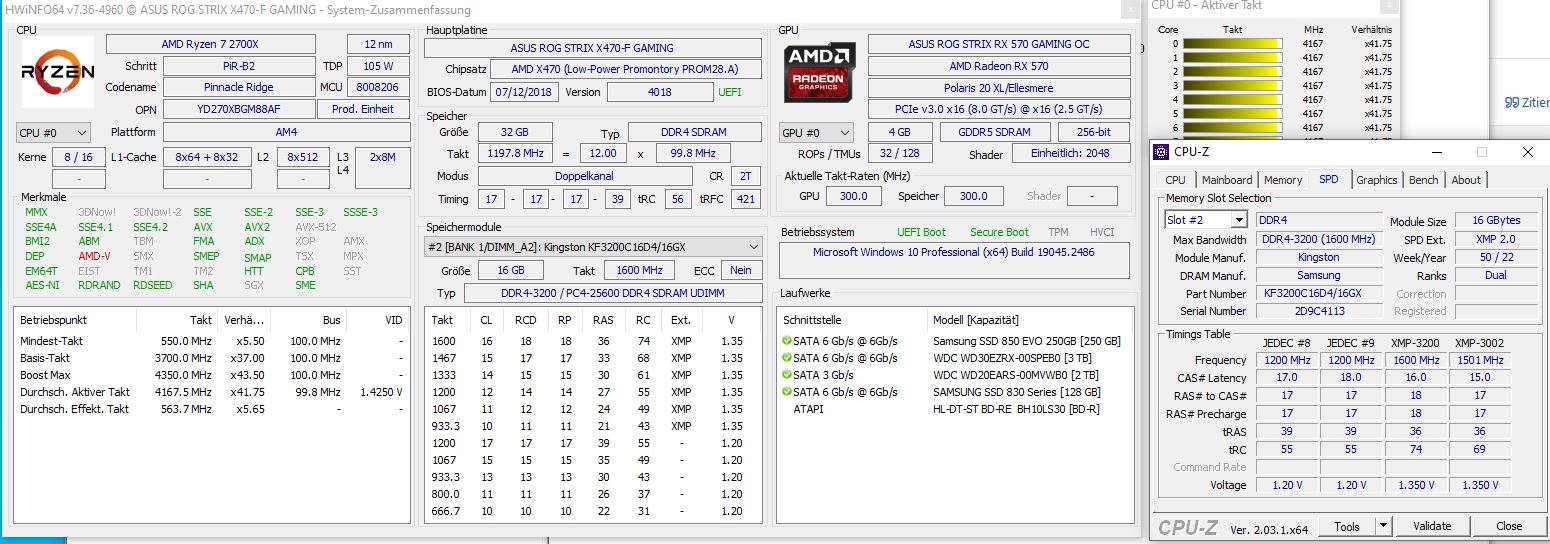This screenshot has width=1550, height=544.
Task: Click the 16 GBytes Module Size field
Action: 1495,221
